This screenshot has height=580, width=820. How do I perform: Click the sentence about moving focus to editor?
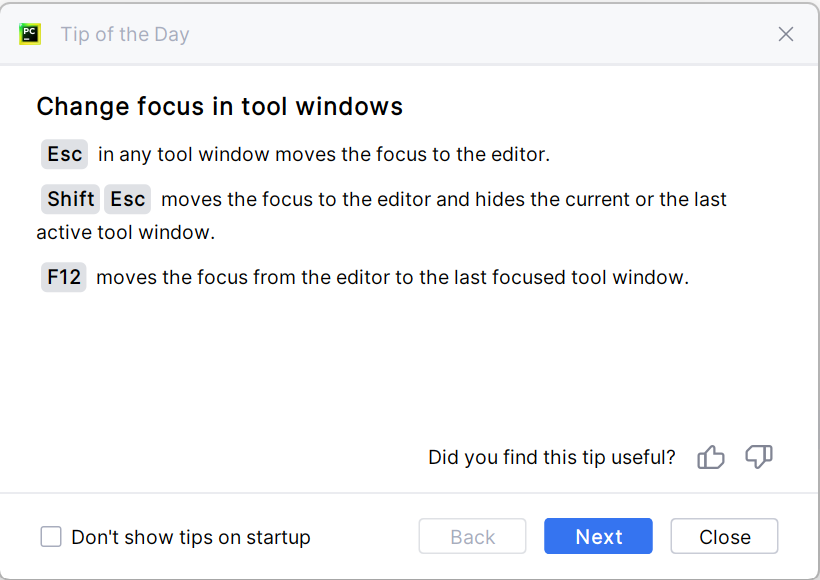[324, 155]
